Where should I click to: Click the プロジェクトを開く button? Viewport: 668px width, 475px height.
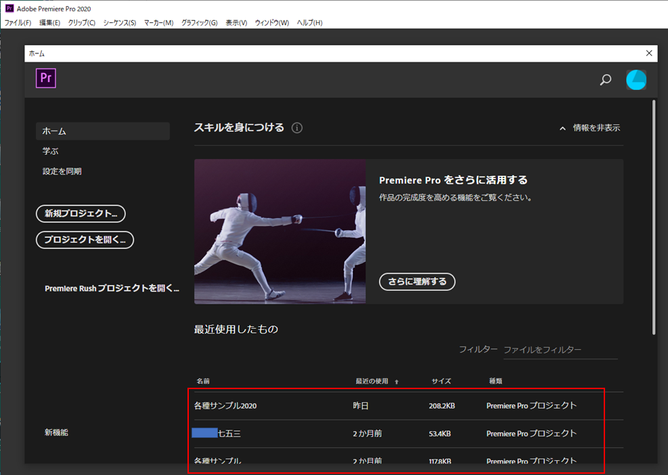coord(85,240)
